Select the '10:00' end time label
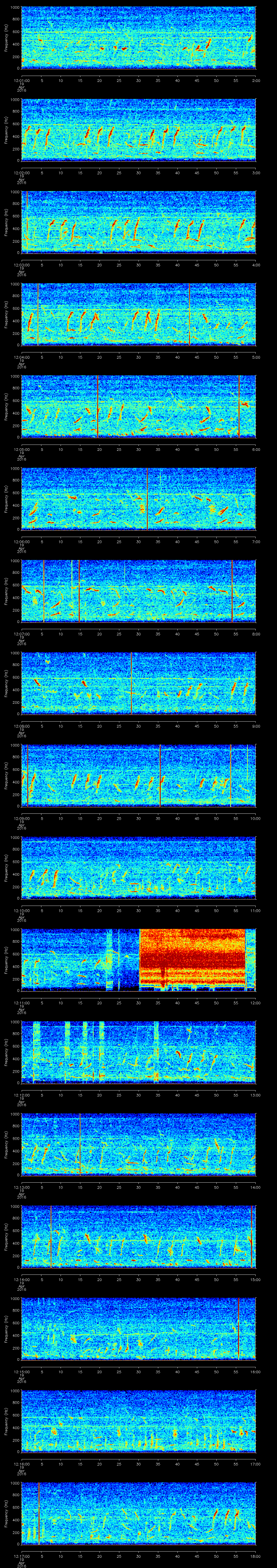The width and height of the screenshot is (277, 1568). click(x=256, y=818)
